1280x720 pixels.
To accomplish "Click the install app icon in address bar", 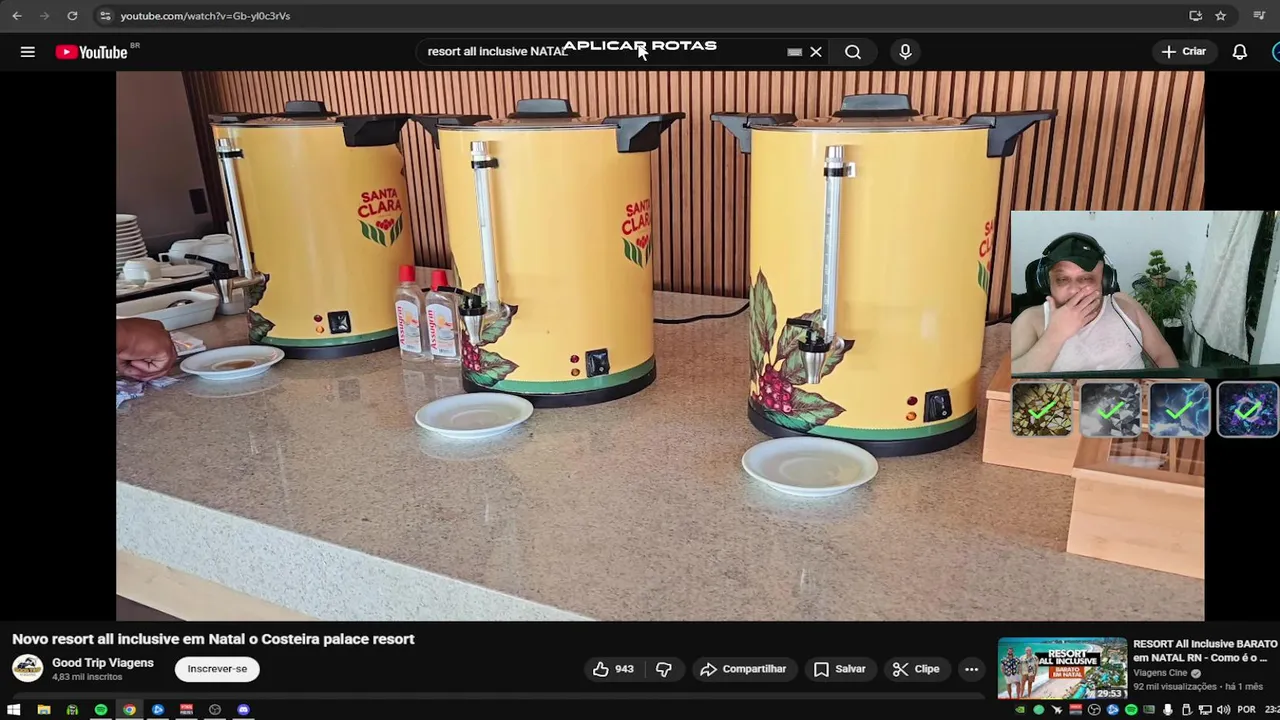I will pyautogui.click(x=1195, y=16).
